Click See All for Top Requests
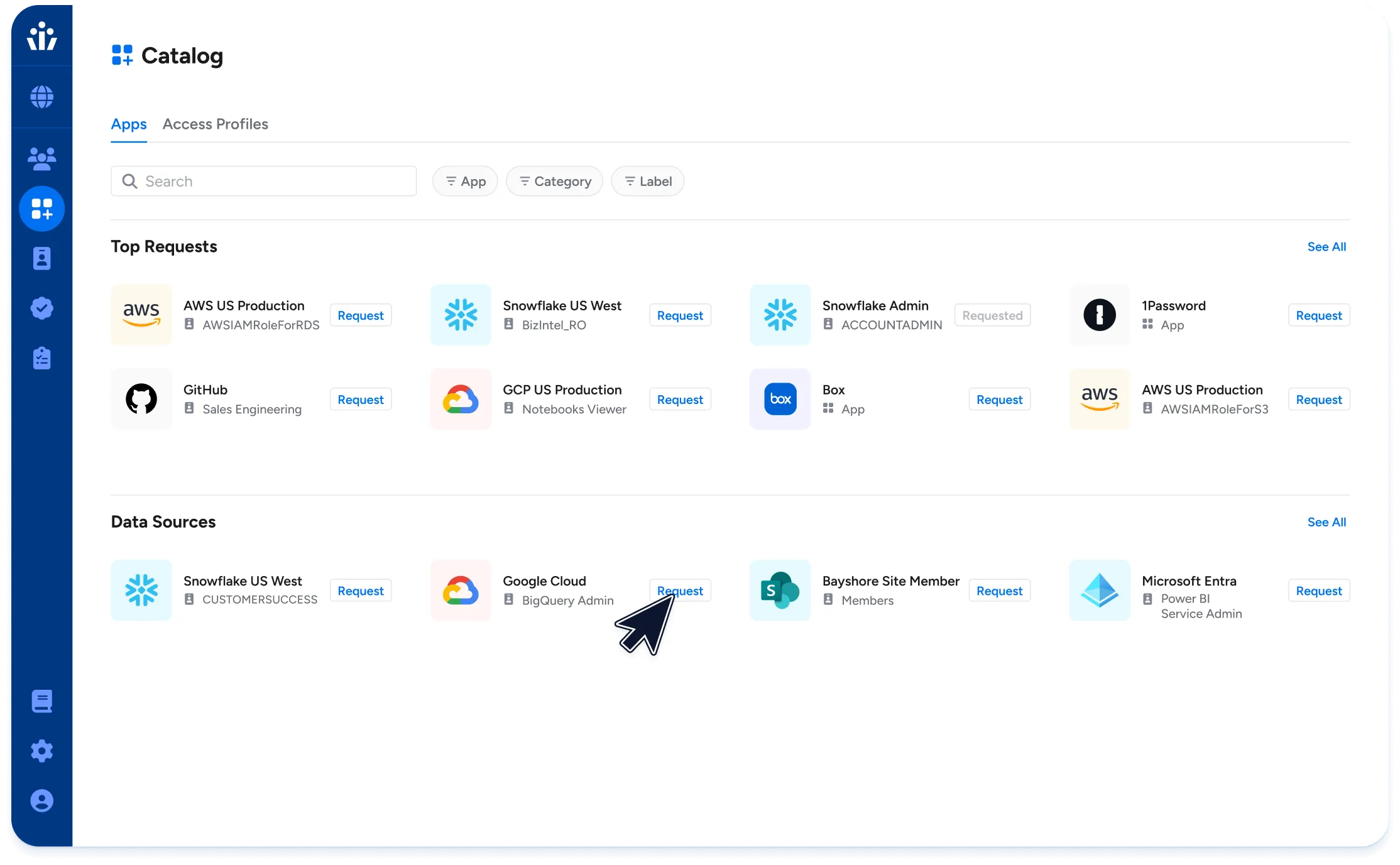1400x865 pixels. 1326,247
